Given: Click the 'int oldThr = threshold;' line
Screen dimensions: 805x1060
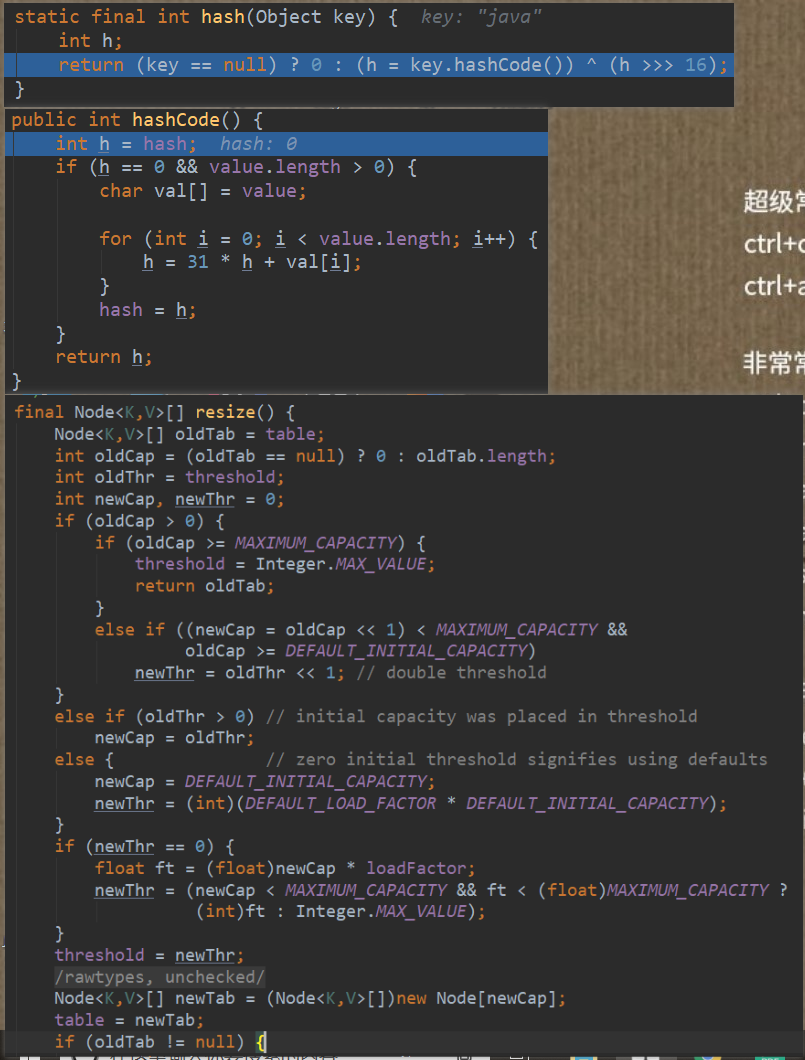Looking at the screenshot, I should (170, 477).
